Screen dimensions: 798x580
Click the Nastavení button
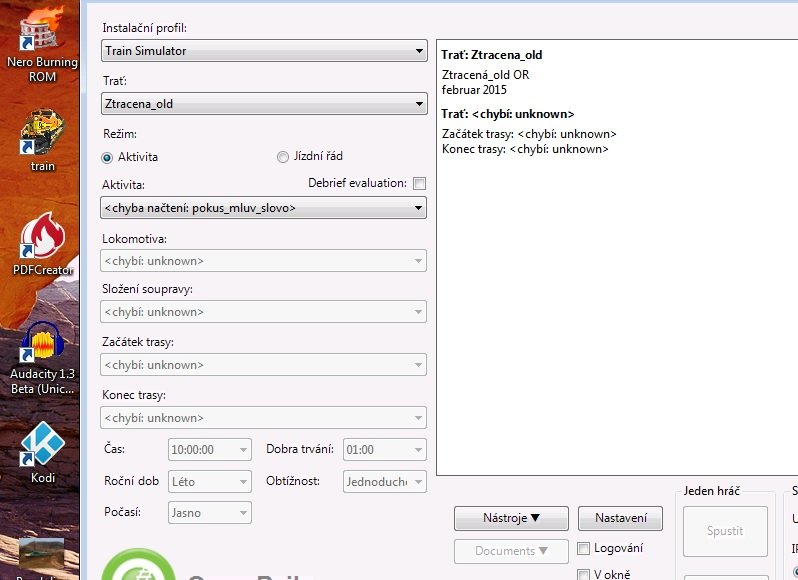pyautogui.click(x=620, y=518)
